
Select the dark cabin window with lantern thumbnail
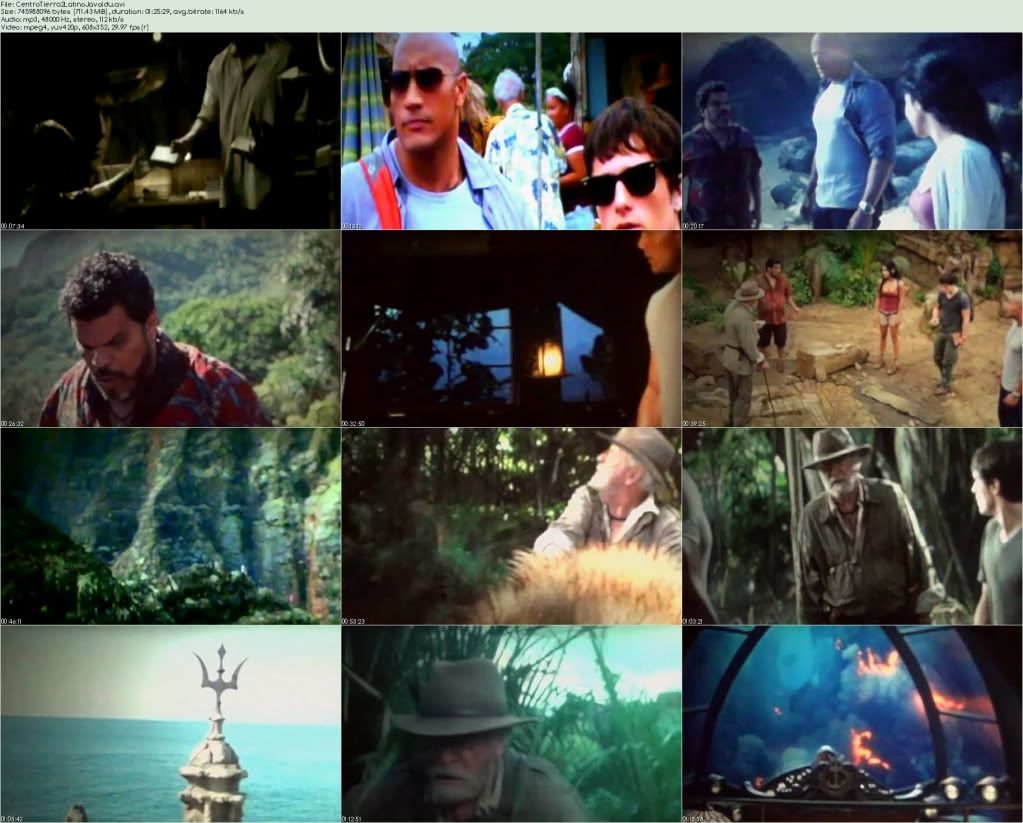pos(511,329)
